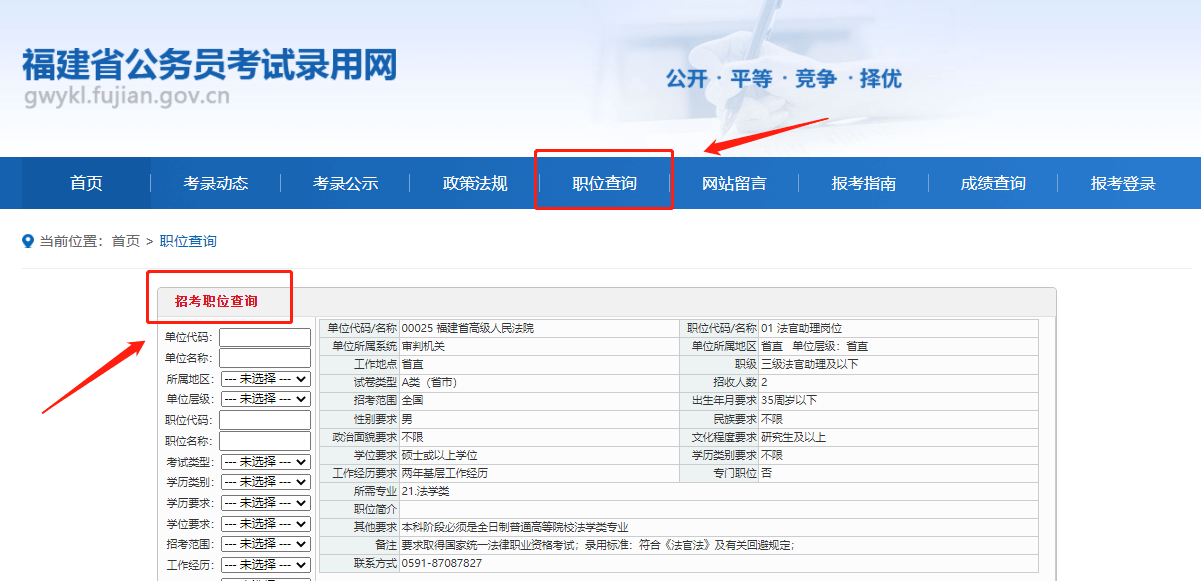Open 网站留言 from the nav bar

coord(734,184)
